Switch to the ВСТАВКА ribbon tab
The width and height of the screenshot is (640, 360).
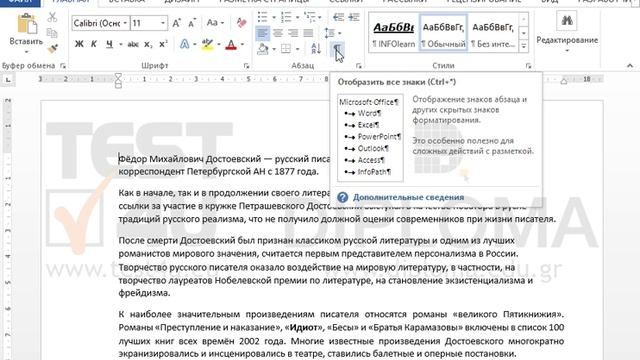coord(127,2)
